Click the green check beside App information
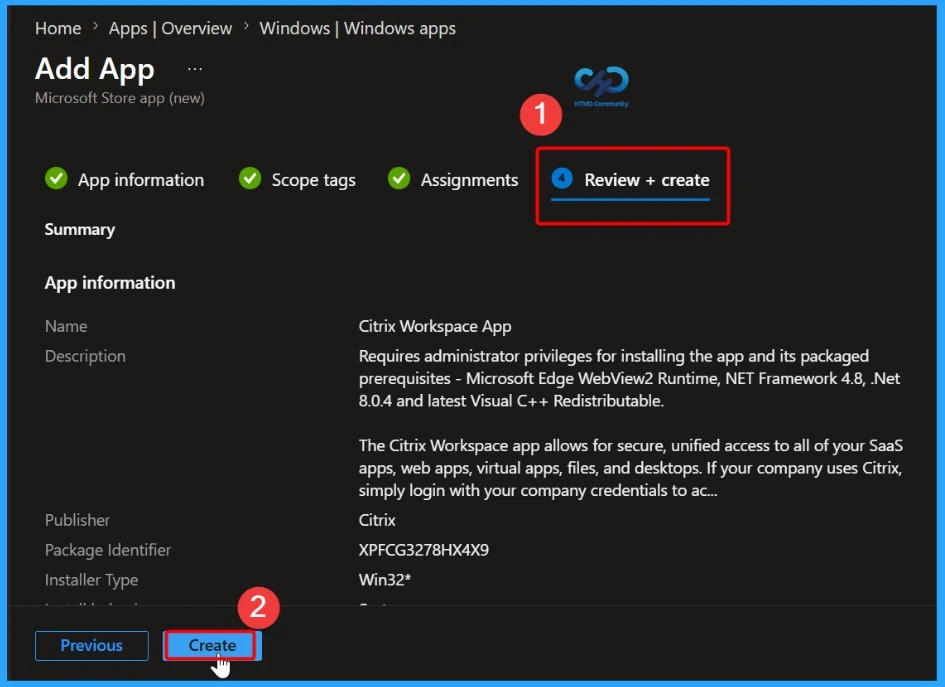Image resolution: width=945 pixels, height=687 pixels. (x=56, y=178)
